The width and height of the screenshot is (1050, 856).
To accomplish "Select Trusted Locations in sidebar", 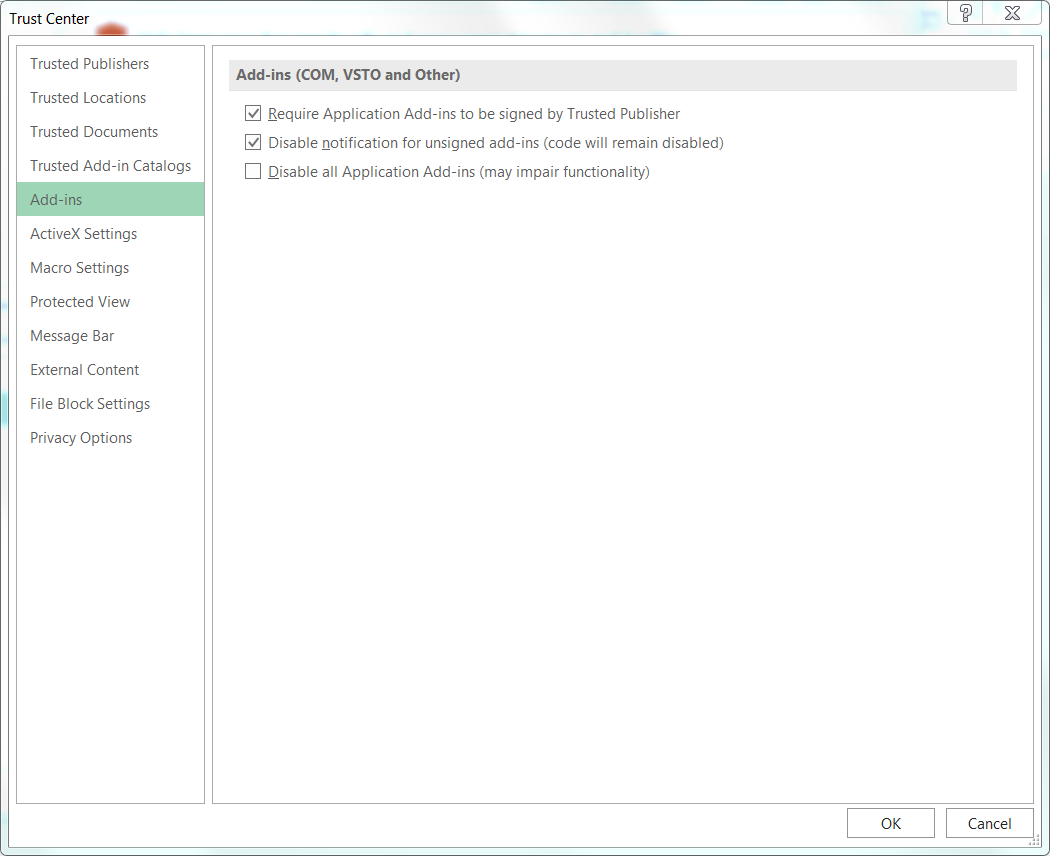I will [88, 98].
